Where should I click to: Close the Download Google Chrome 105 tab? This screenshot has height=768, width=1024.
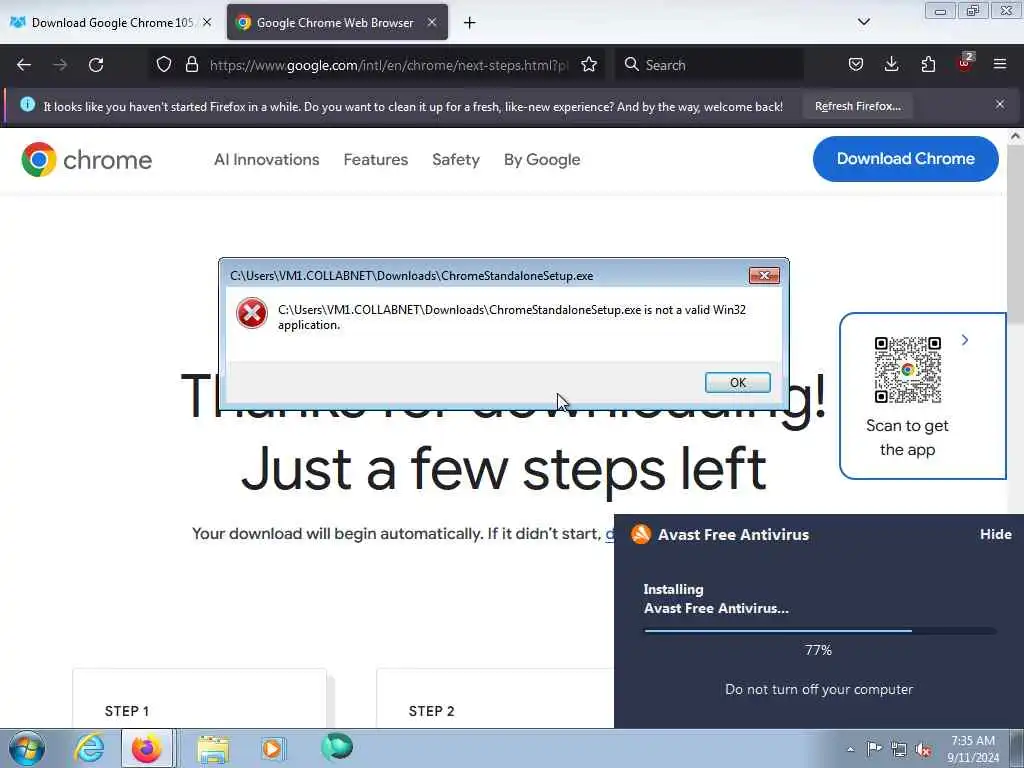(x=207, y=22)
